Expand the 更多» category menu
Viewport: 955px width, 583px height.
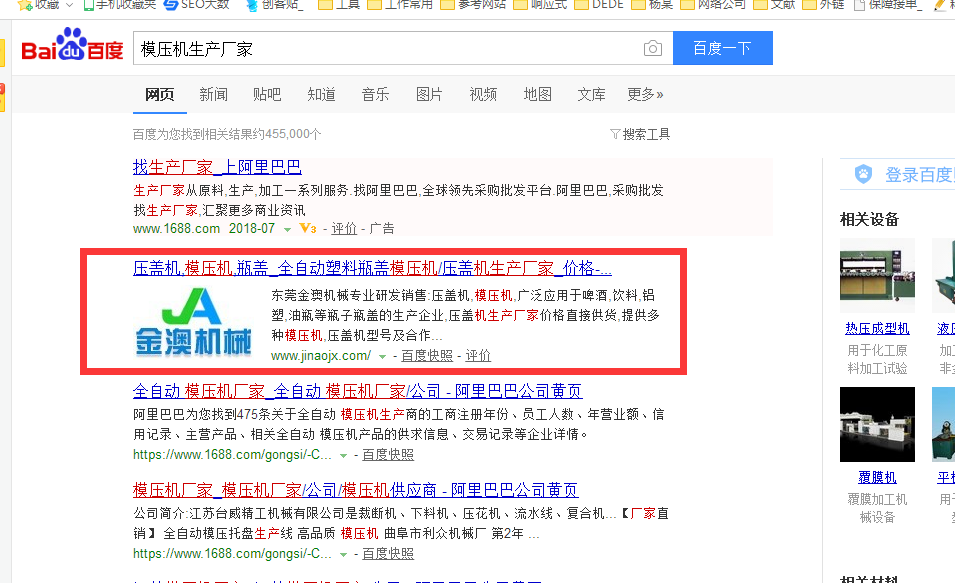coord(645,95)
